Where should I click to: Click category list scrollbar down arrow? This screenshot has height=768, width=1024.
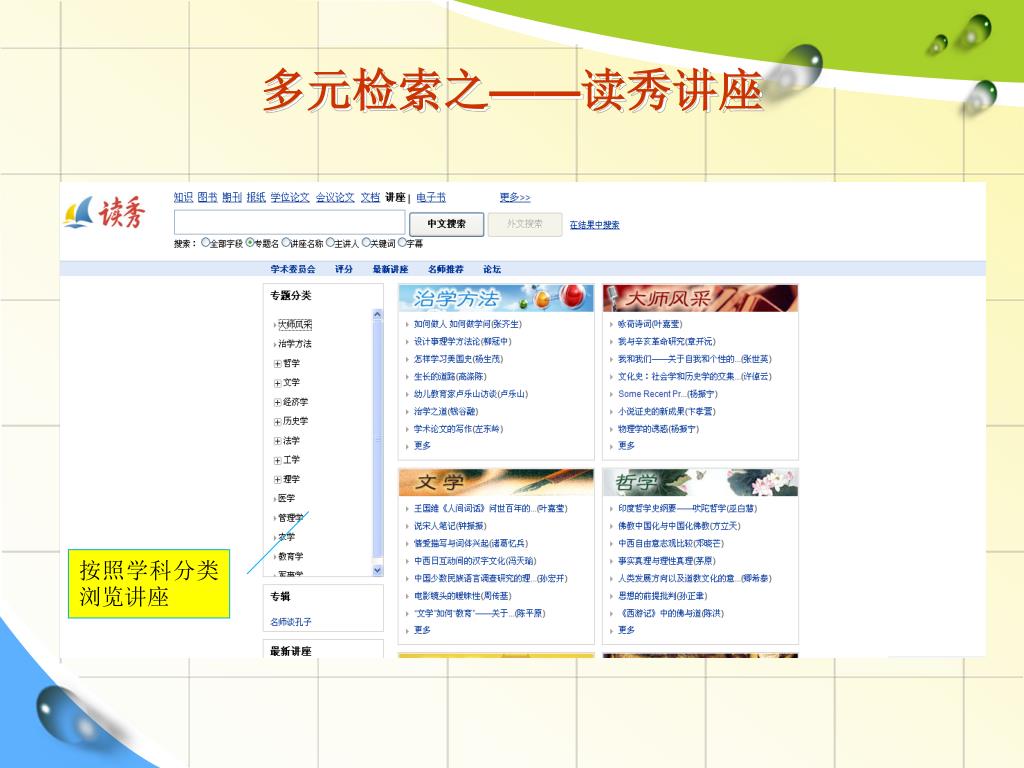(377, 570)
